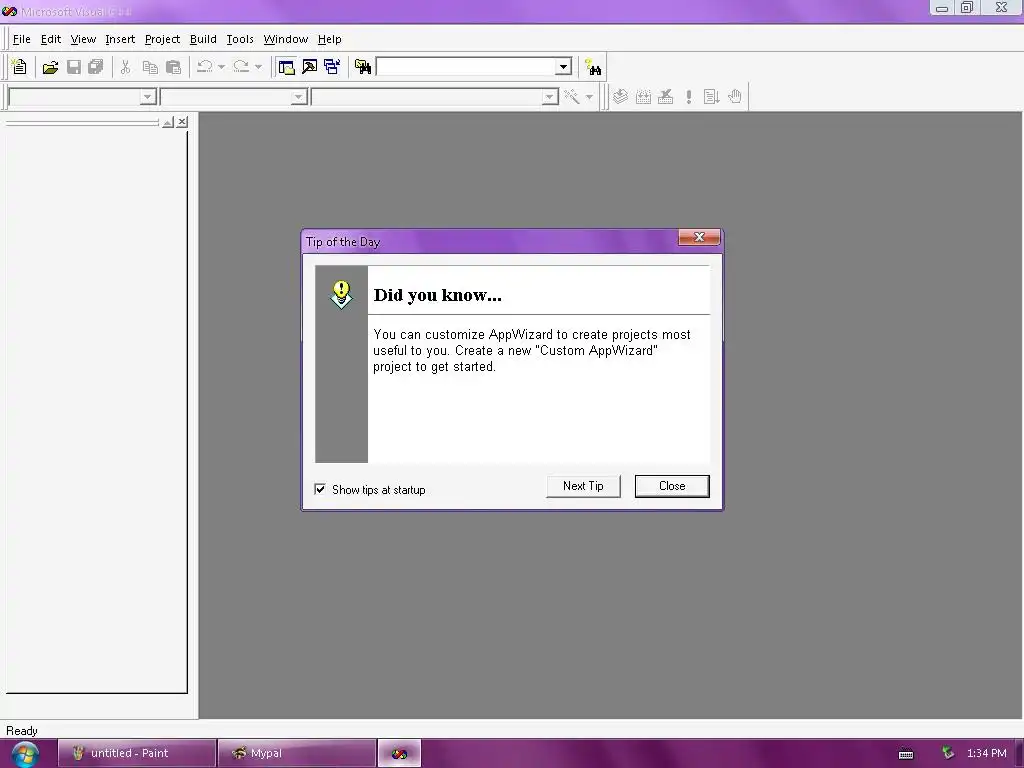This screenshot has height=768, width=1024.
Task: Click the 1:34 PM taskbar clock
Action: [x=986, y=753]
